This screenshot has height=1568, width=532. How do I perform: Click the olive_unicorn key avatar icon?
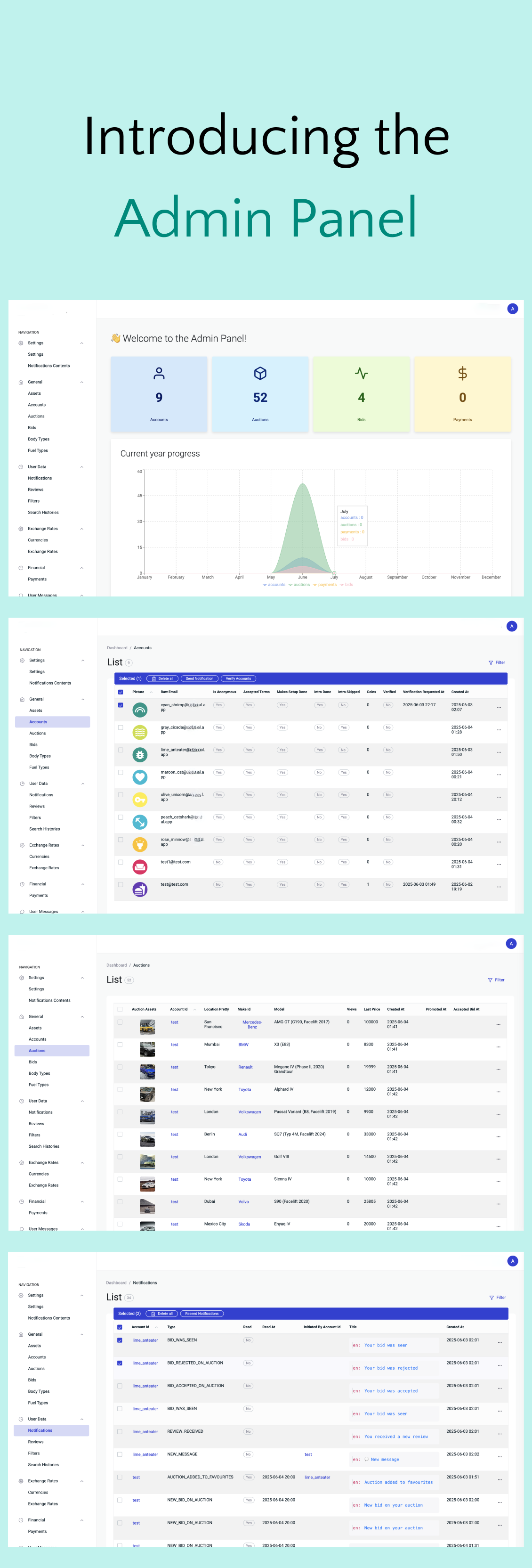(x=140, y=799)
